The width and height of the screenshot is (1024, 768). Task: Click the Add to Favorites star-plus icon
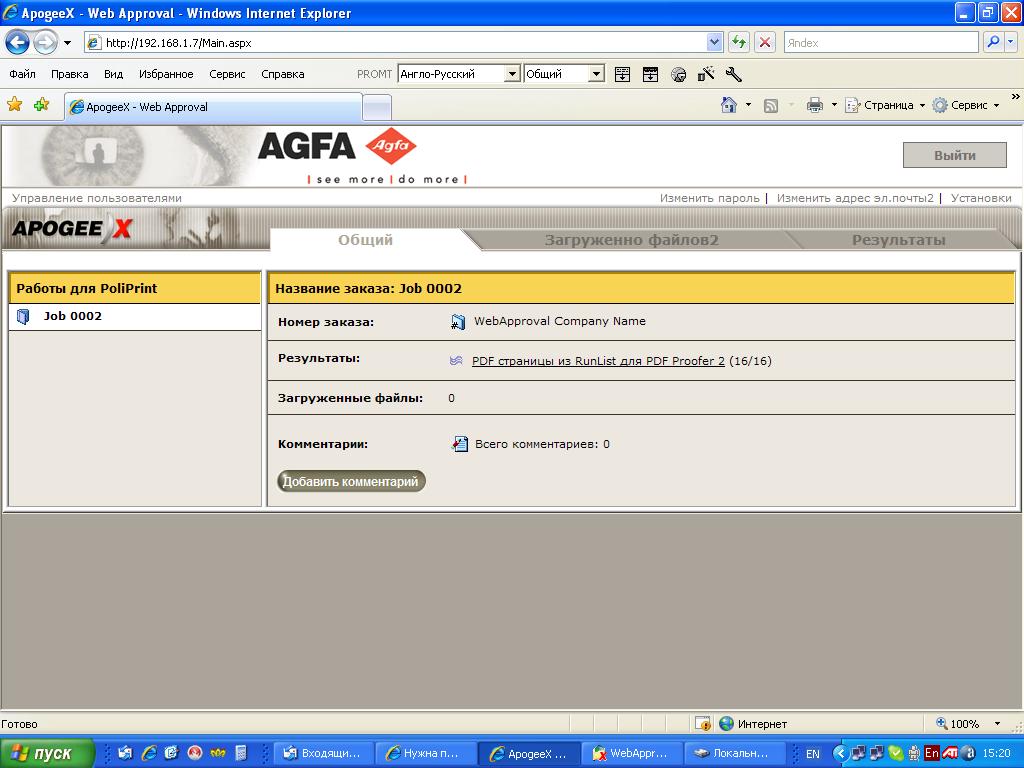[x=41, y=104]
